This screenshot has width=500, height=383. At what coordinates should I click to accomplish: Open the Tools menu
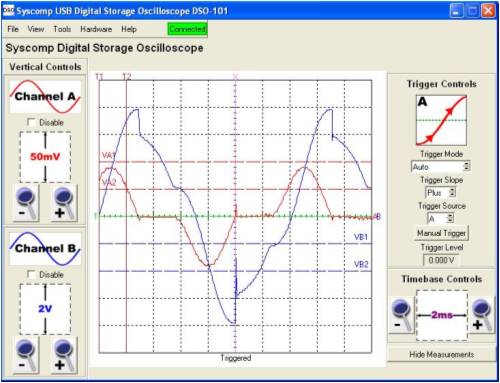[62, 29]
